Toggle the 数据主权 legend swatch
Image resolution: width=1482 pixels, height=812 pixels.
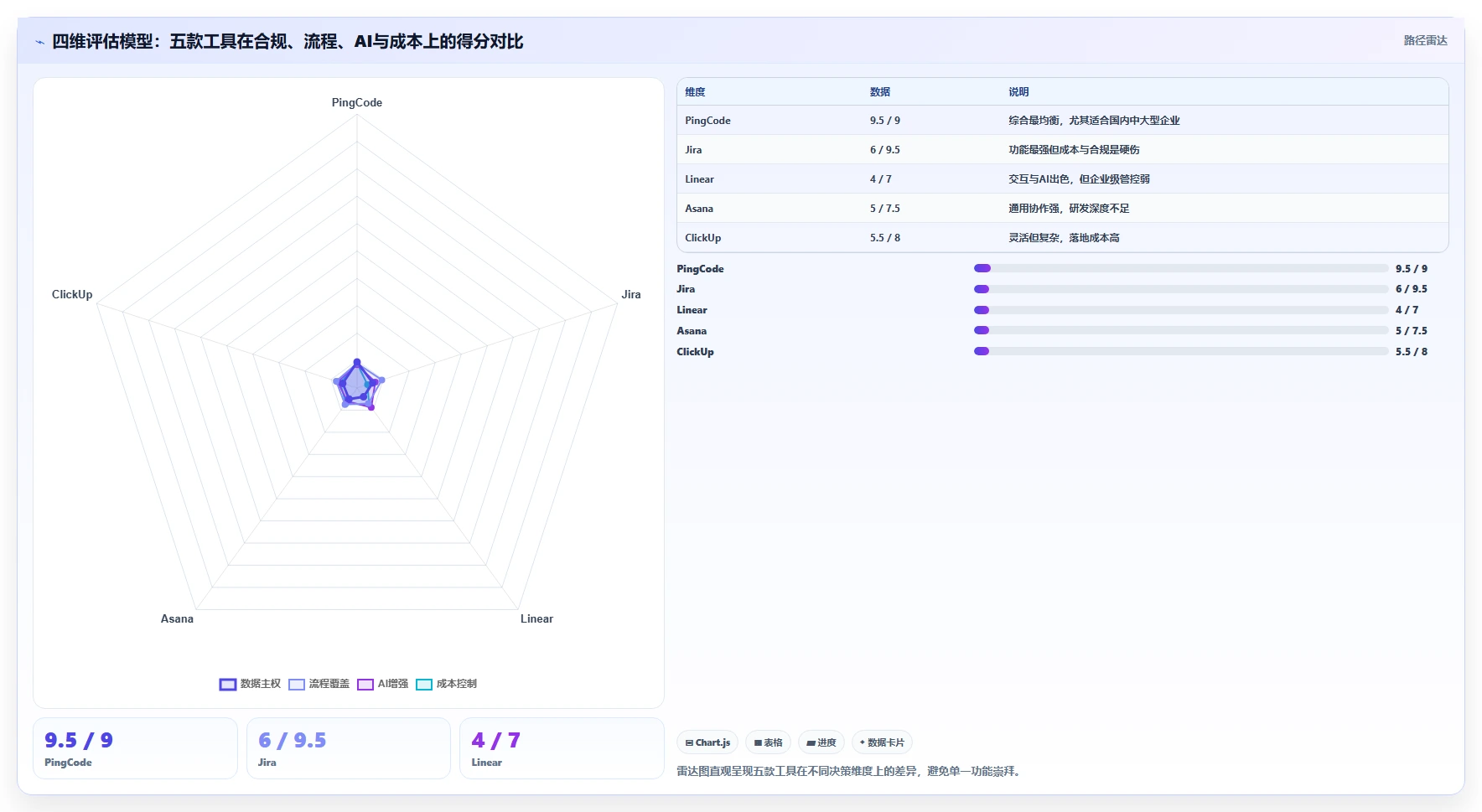point(228,685)
